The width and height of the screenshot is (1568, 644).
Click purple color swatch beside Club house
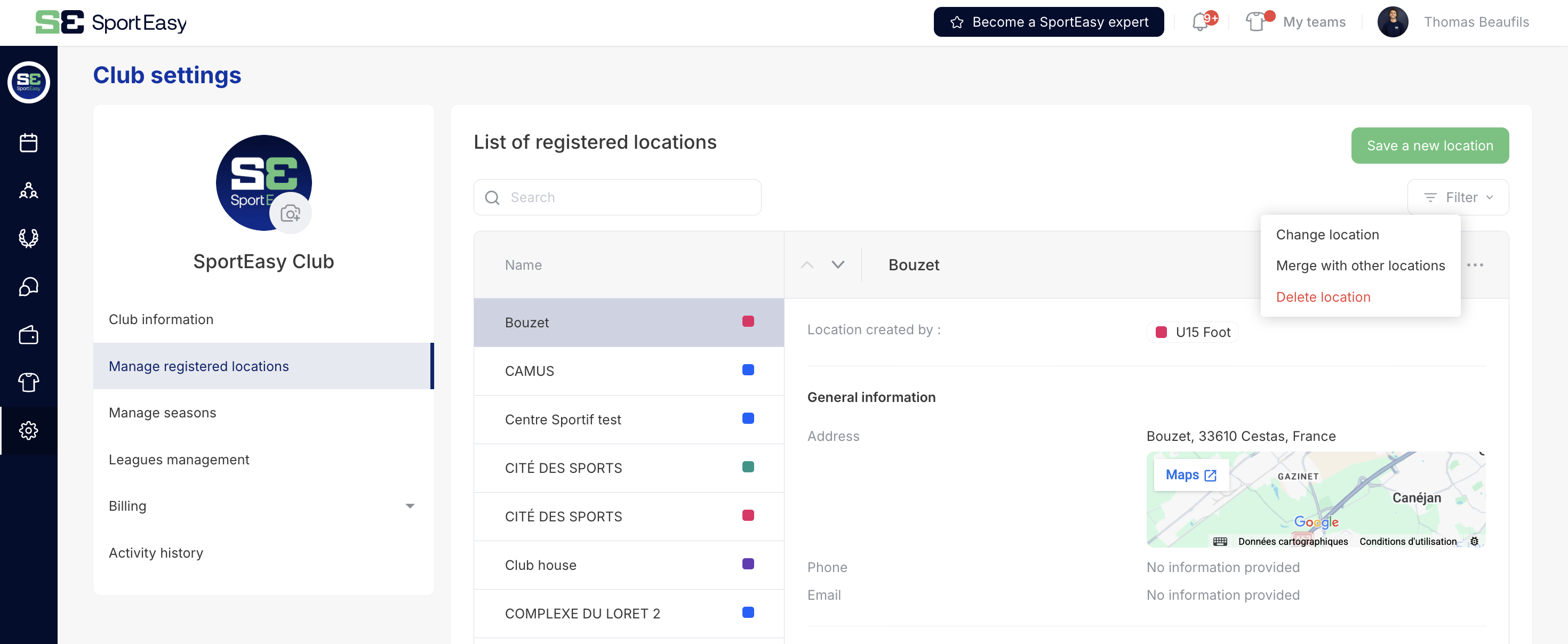(748, 563)
